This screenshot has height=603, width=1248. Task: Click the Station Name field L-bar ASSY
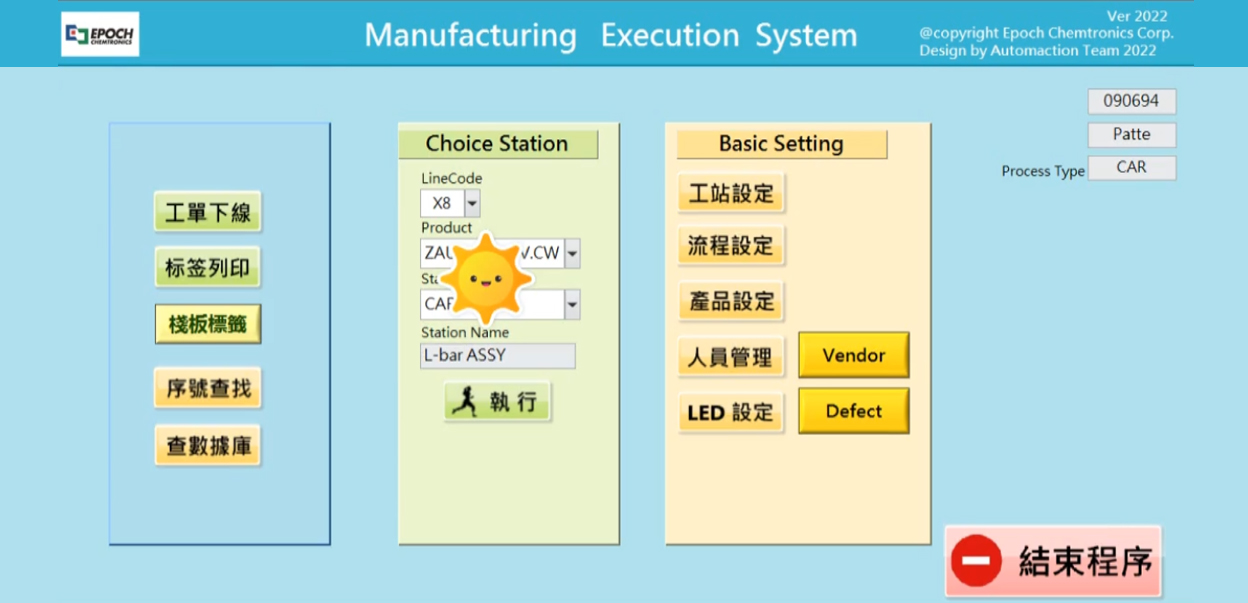pos(498,355)
